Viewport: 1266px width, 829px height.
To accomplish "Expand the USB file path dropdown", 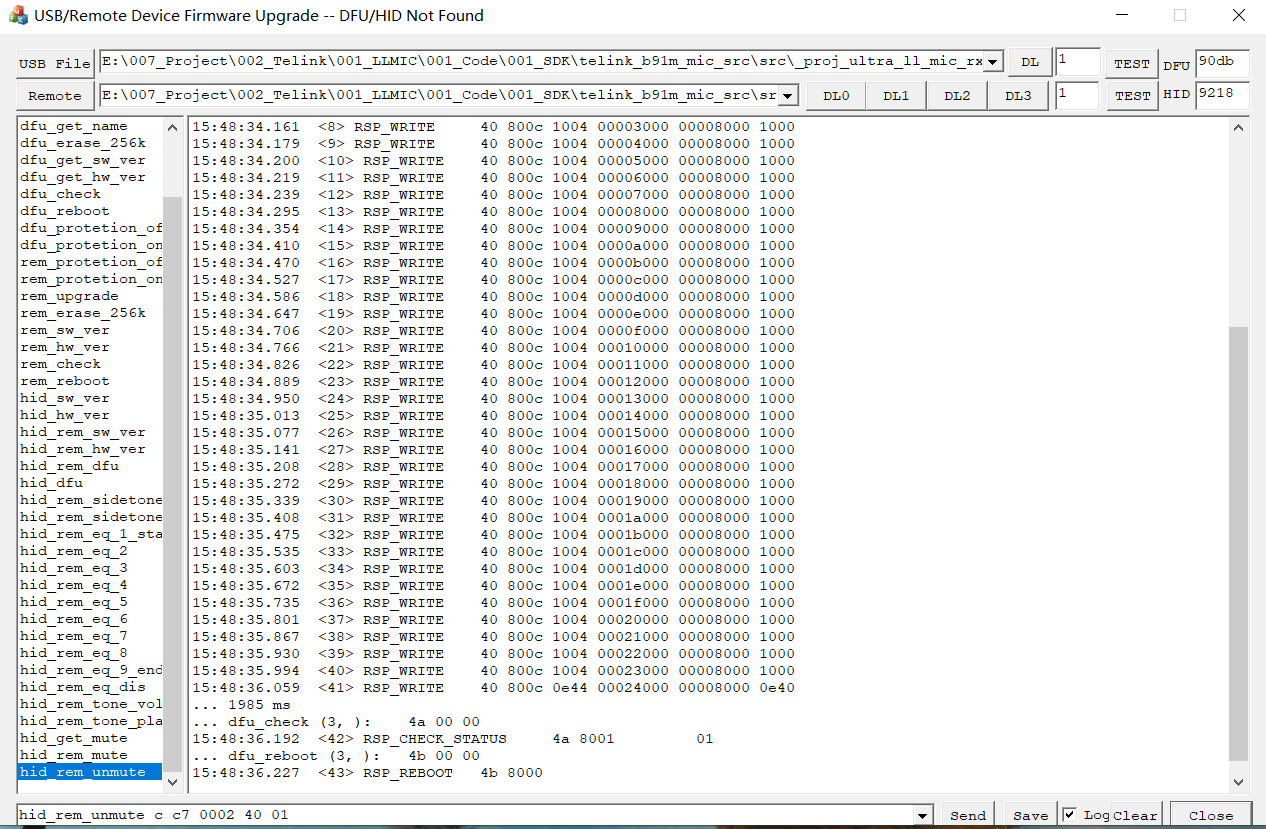I will [992, 63].
